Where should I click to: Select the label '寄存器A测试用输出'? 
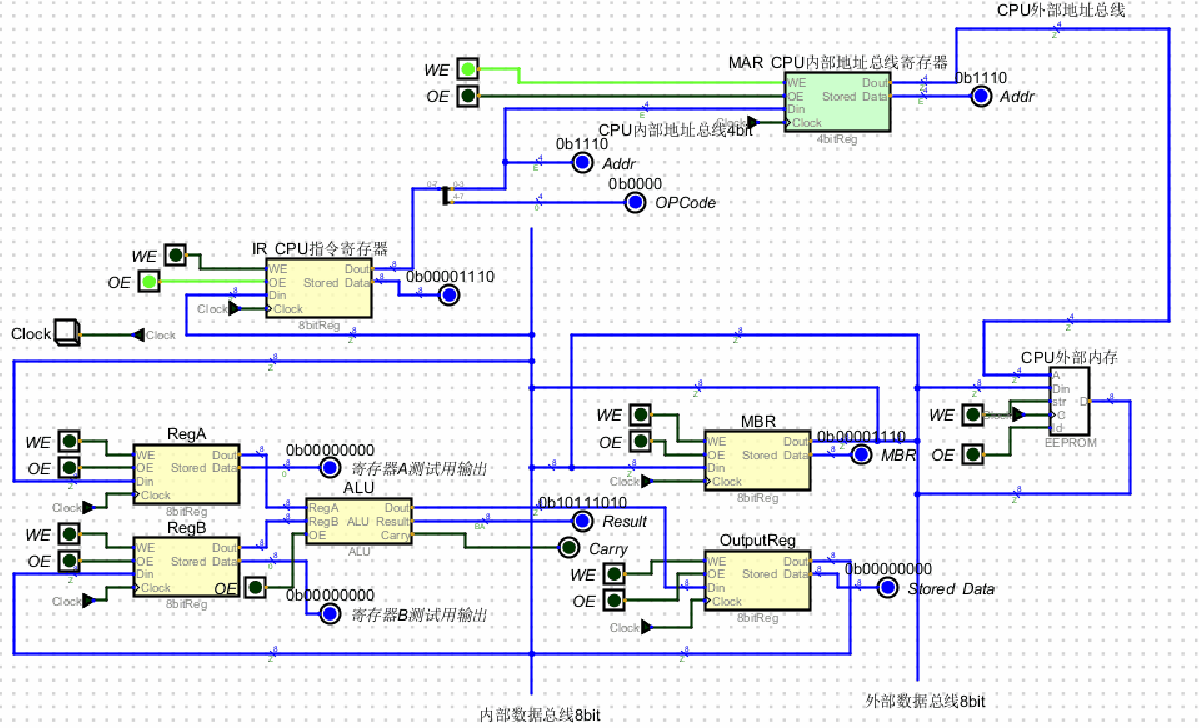tap(419, 468)
